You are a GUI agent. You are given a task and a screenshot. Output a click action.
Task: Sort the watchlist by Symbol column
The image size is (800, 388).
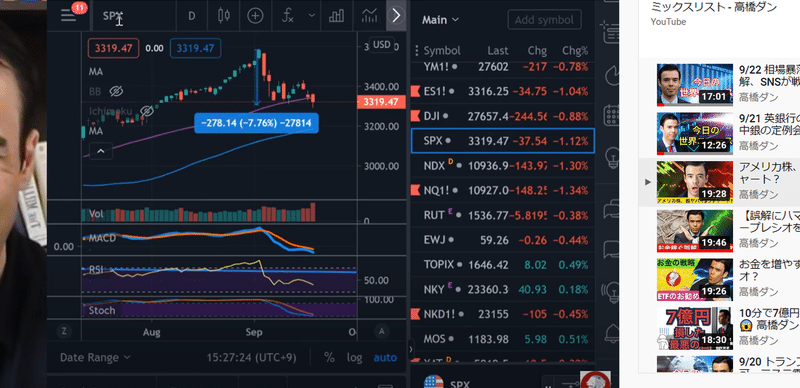[442, 51]
